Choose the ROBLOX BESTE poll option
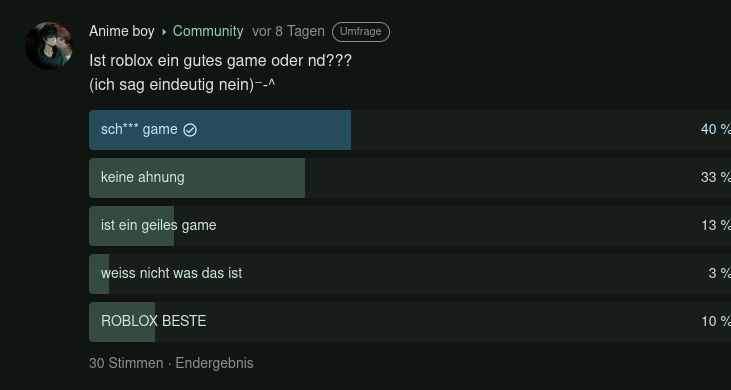731x390 pixels. 410,322
